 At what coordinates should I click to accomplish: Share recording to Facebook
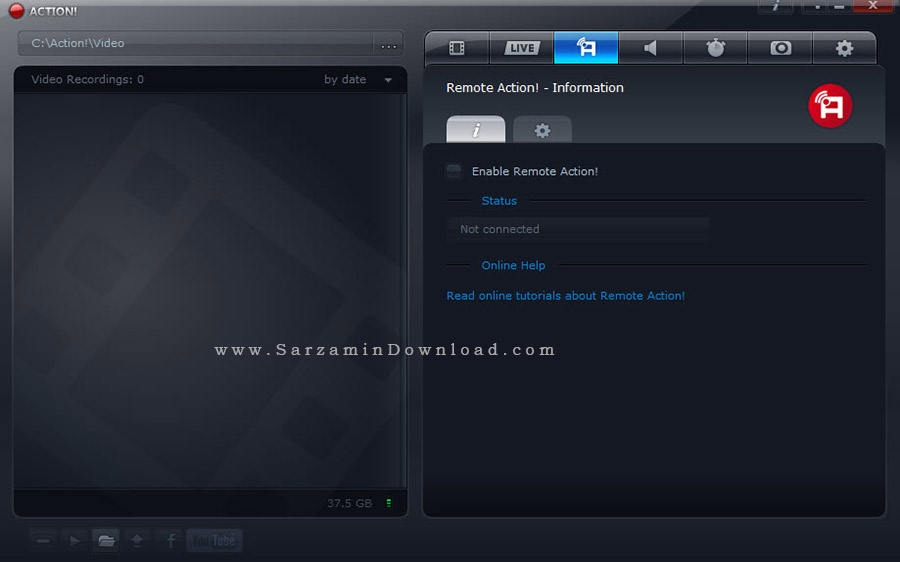point(170,540)
